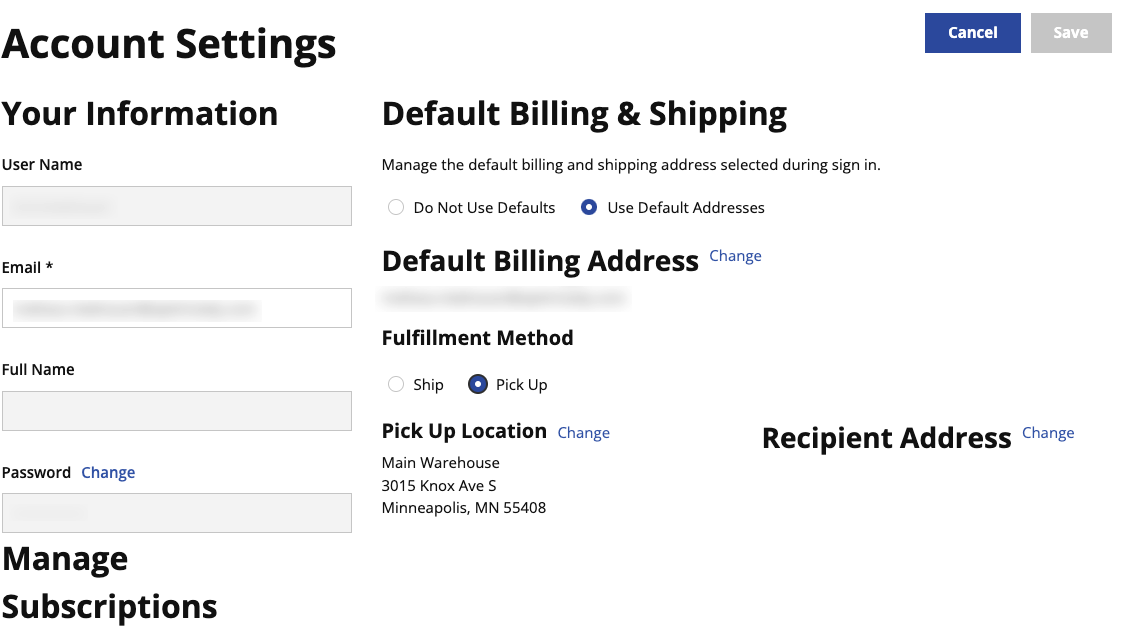The height and width of the screenshot is (636, 1132).
Task: Click the Main Warehouse address text
Action: tap(440, 462)
